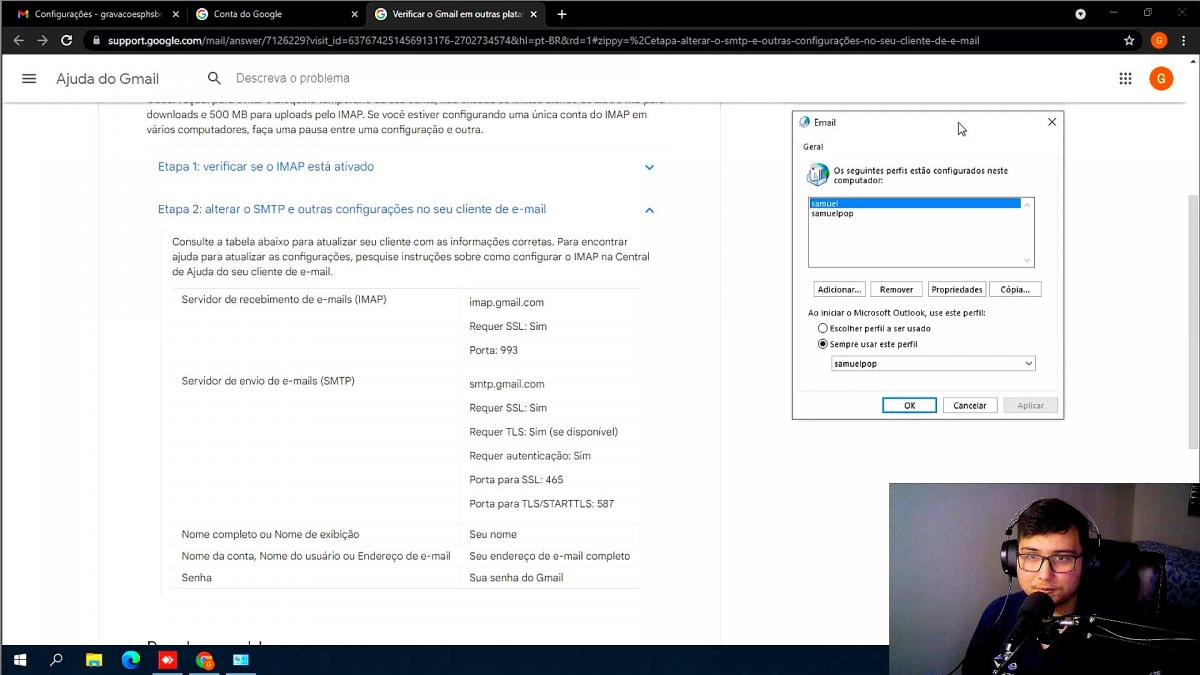
Task: Close the Email profiles dialog
Action: pyautogui.click(x=1051, y=122)
